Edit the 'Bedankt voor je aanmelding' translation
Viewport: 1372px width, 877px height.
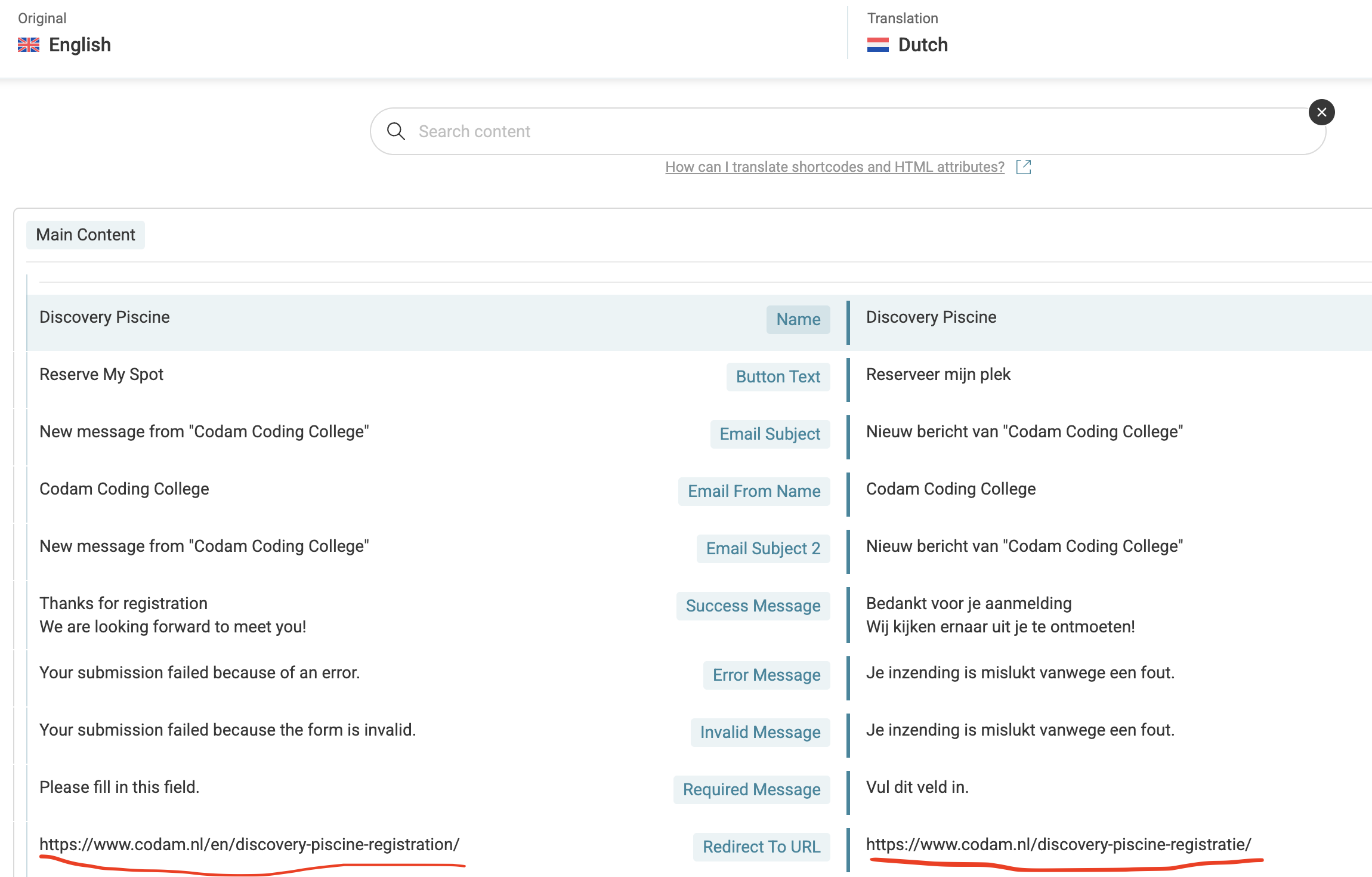tap(968, 604)
